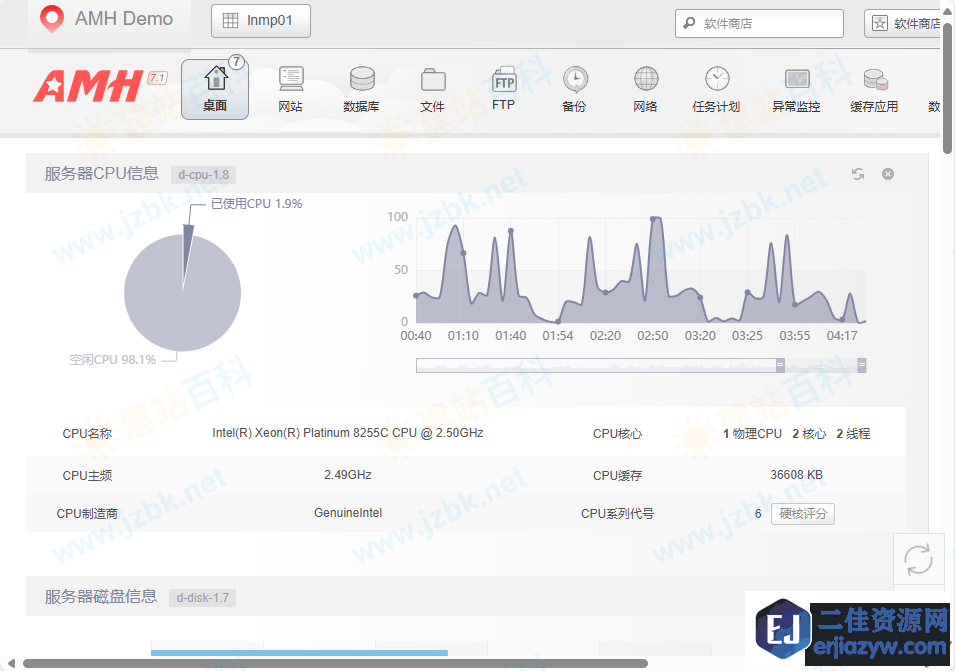Click the horizontal page scrollbar
The height and width of the screenshot is (671, 955).
335,664
